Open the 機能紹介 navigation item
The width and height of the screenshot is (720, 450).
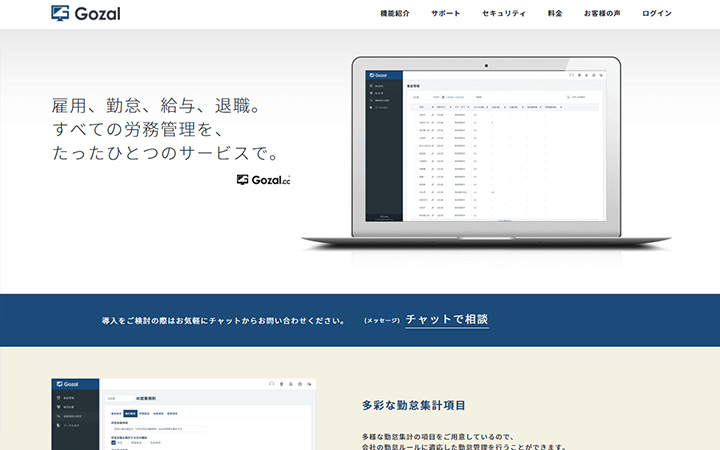click(395, 13)
